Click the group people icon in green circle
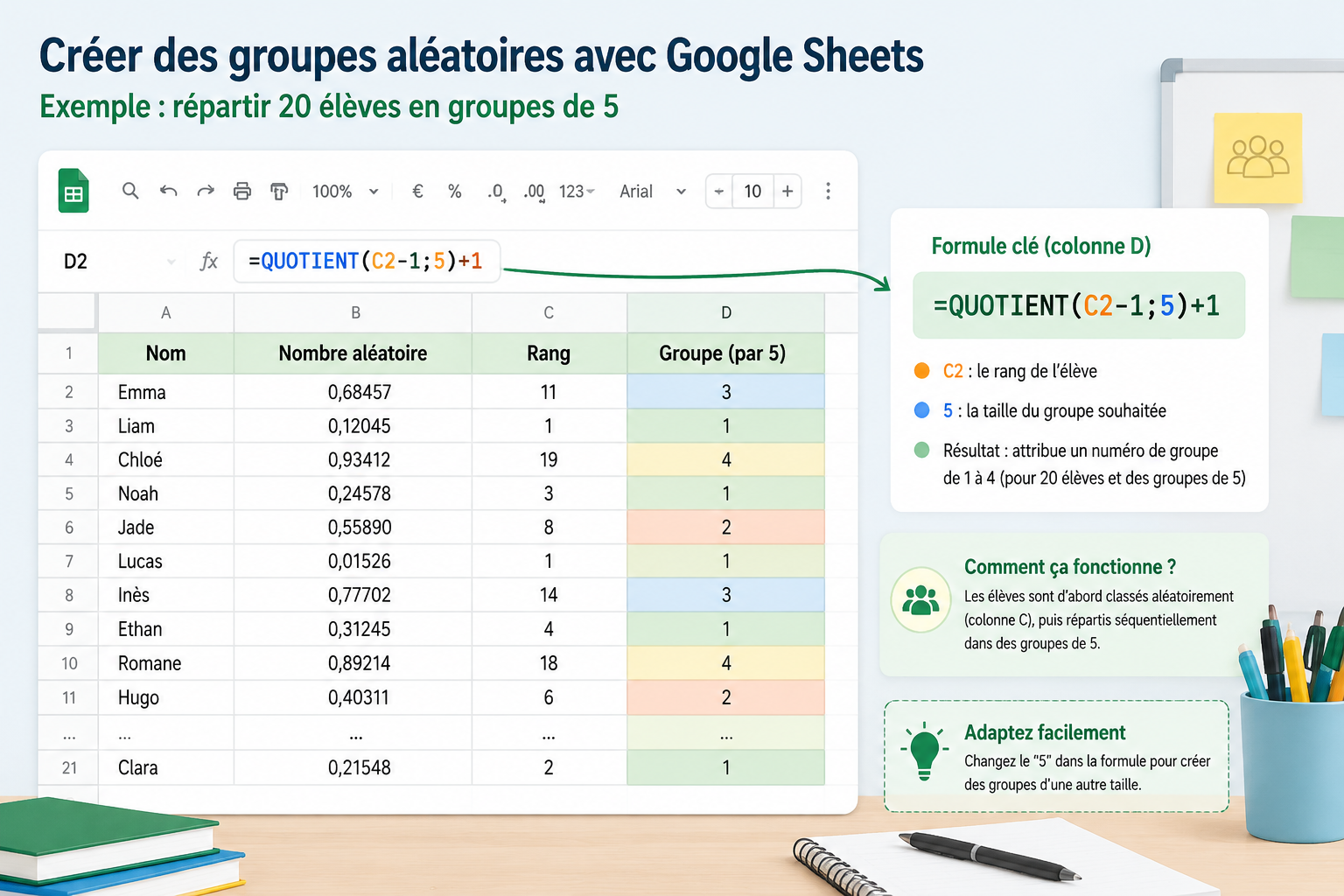The width and height of the screenshot is (1344, 896). point(920,600)
